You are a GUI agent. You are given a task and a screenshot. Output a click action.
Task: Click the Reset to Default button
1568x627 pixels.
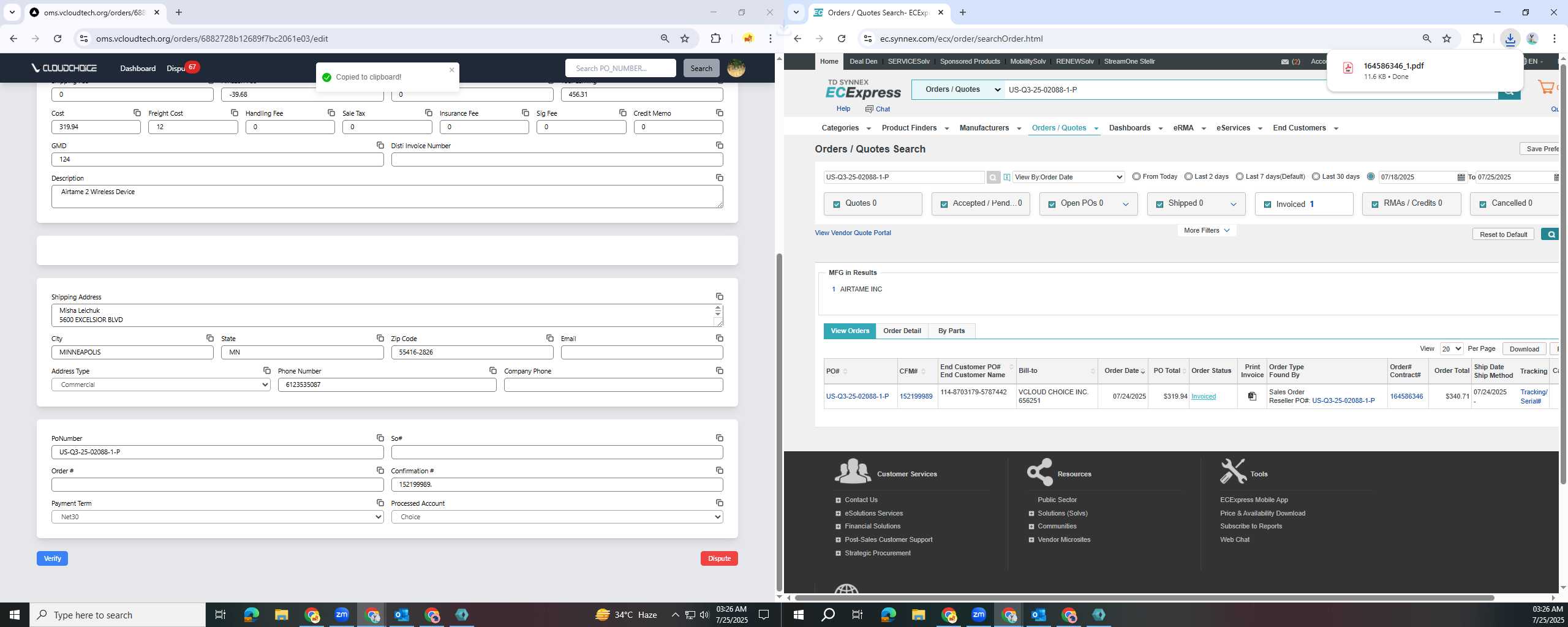(x=1503, y=235)
